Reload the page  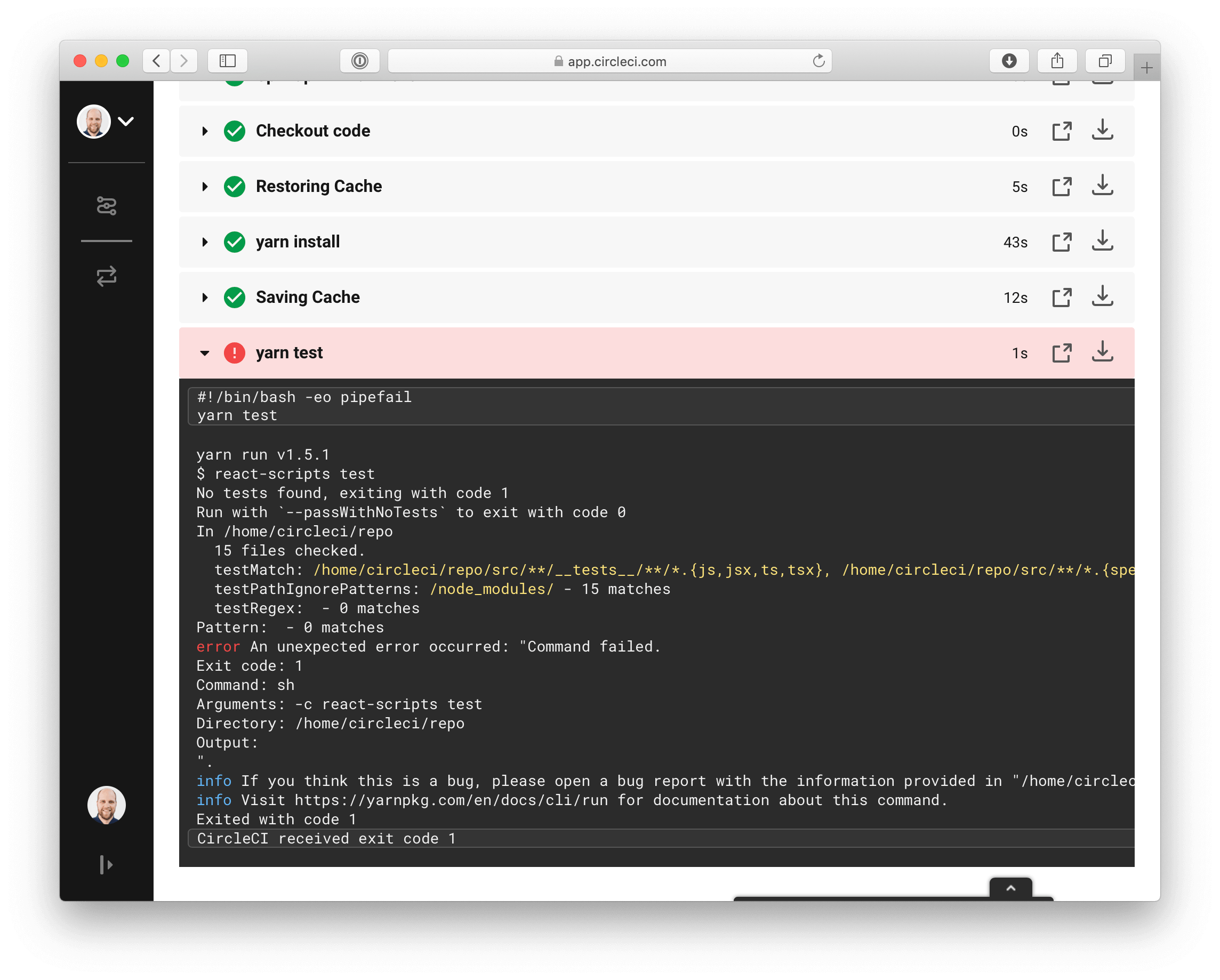[x=818, y=61]
